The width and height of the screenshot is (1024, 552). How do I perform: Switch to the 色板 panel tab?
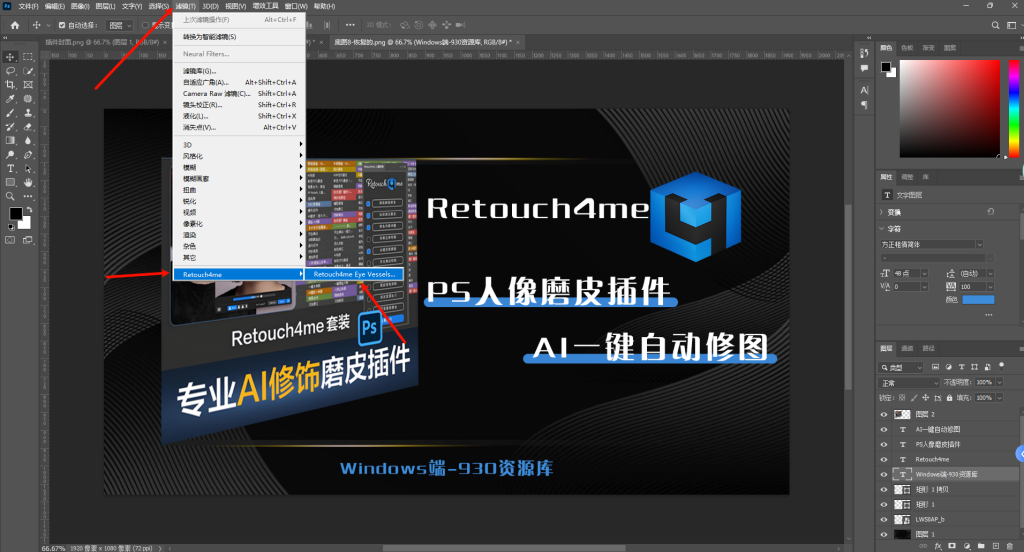pyautogui.click(x=907, y=47)
